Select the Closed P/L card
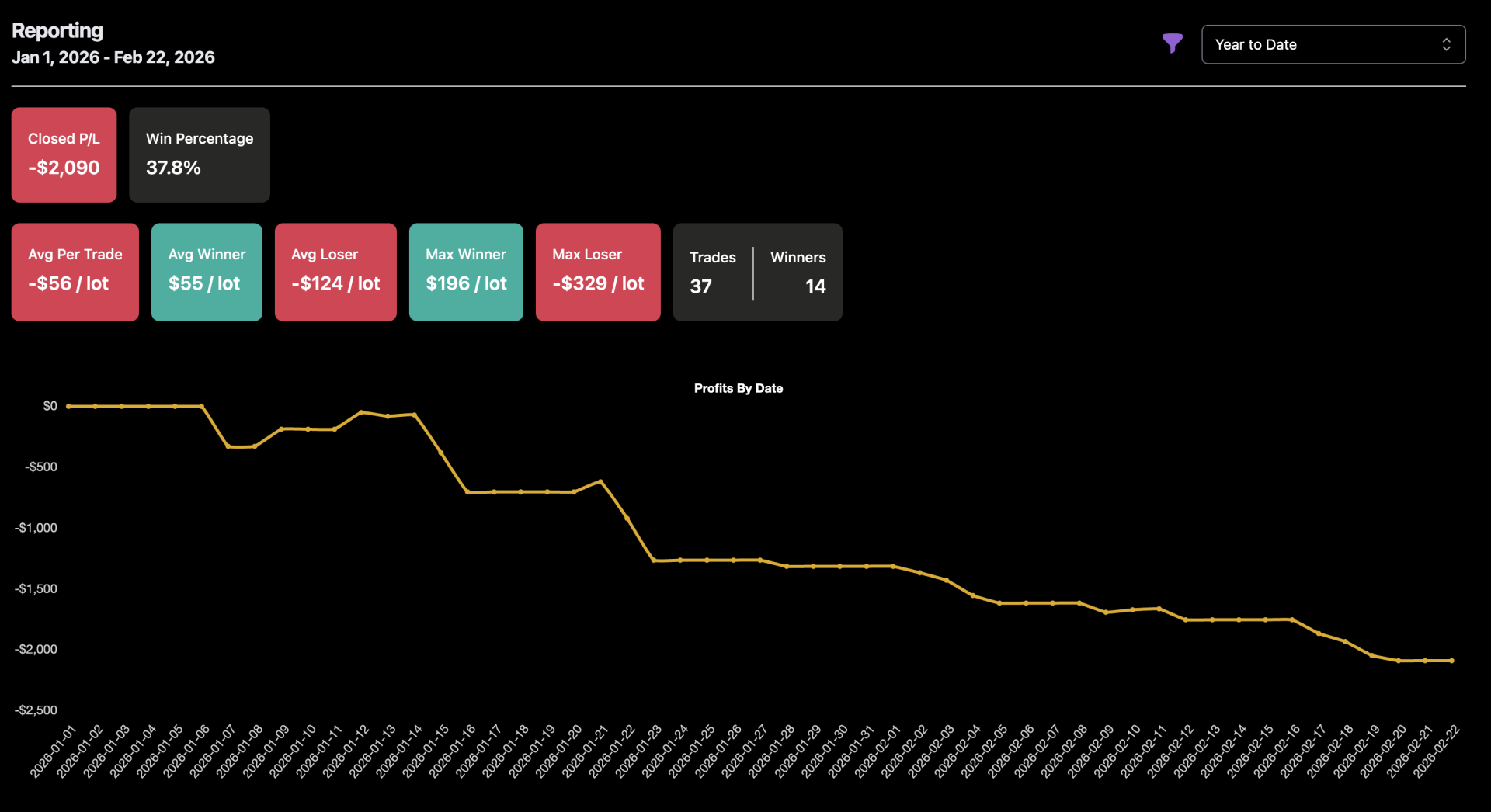1491x812 pixels. click(x=64, y=154)
